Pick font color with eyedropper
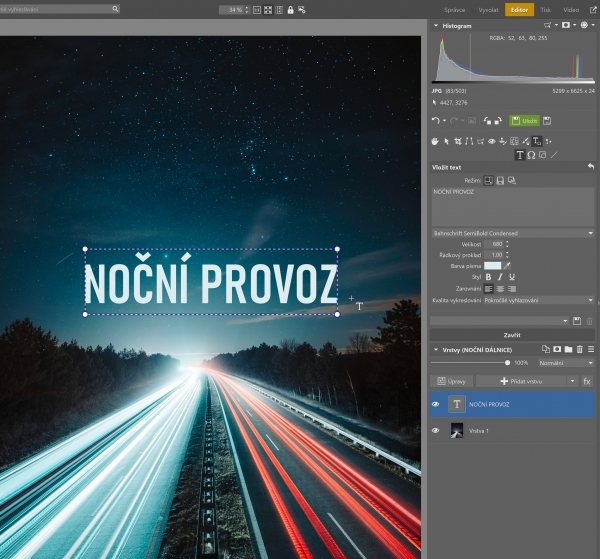 coord(507,266)
